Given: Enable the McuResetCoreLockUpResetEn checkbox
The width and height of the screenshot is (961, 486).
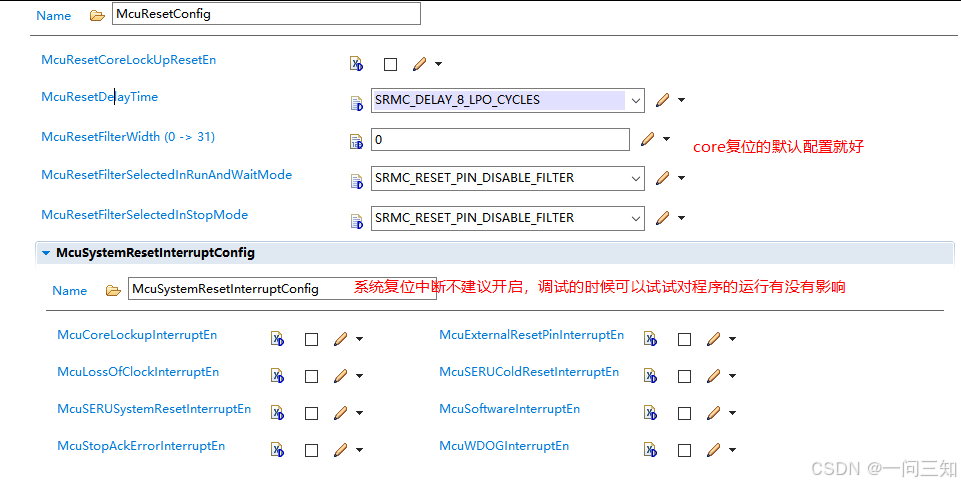Looking at the screenshot, I should [x=390, y=64].
